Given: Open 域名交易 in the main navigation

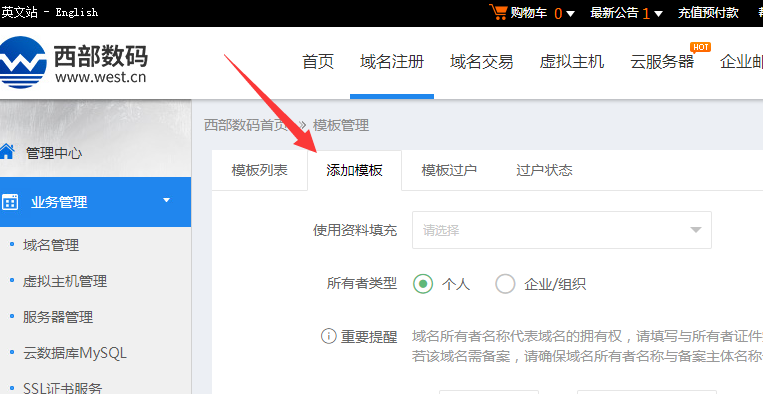Looking at the screenshot, I should click(x=481, y=62).
